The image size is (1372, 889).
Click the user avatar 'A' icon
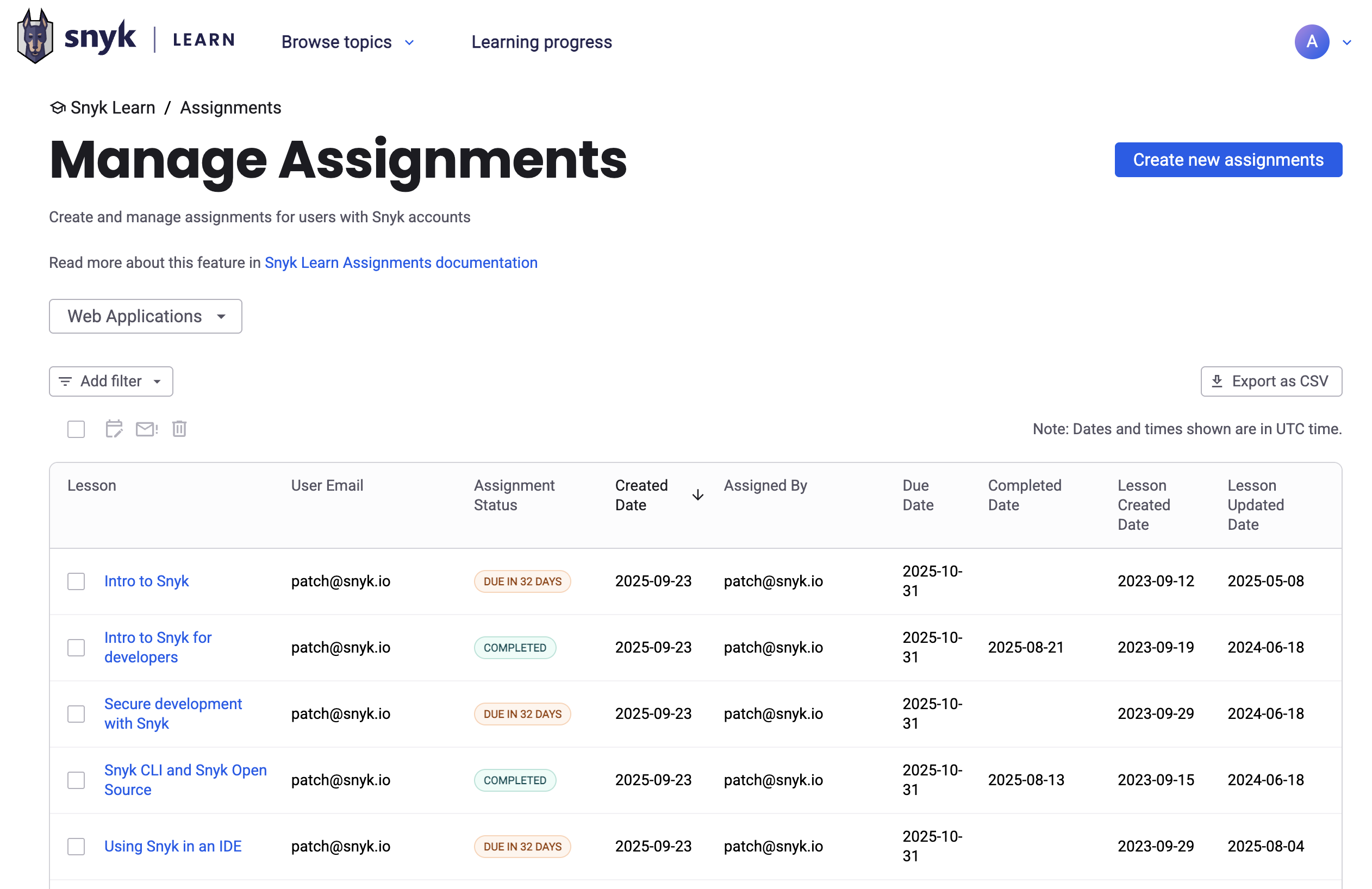1312,42
